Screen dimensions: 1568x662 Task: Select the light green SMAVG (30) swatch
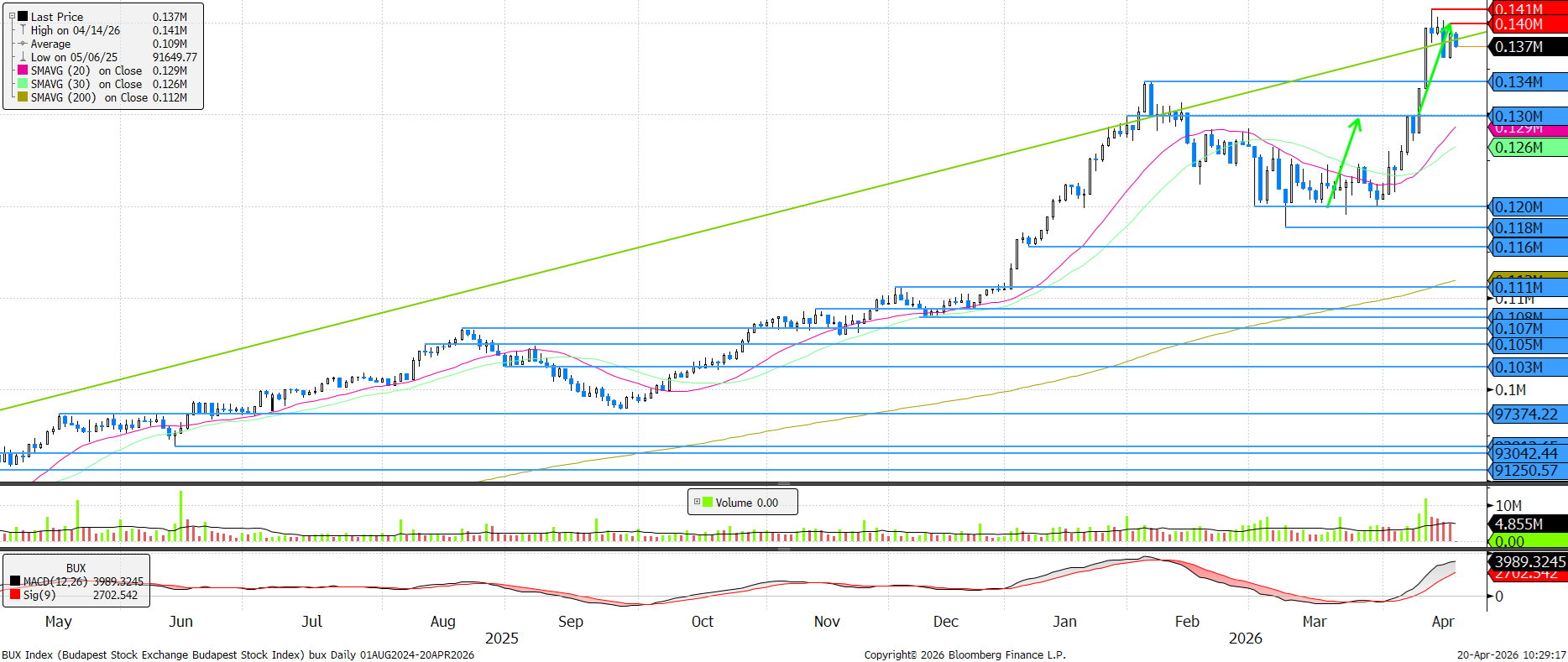click(23, 84)
